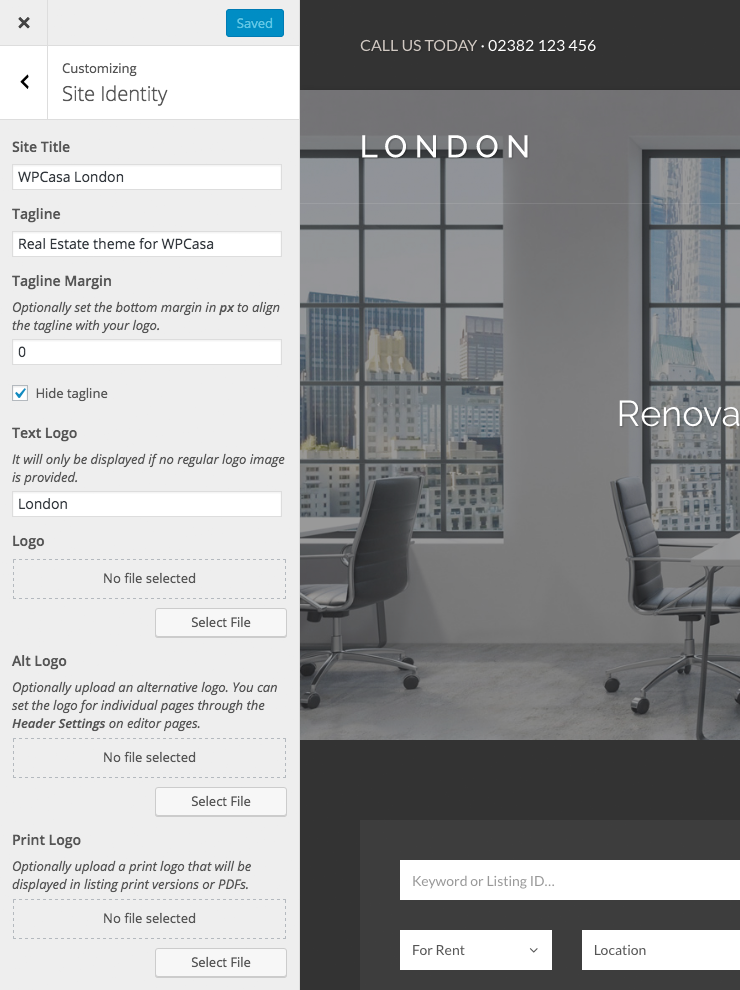
Task: Click the Print Logo 'No file selected' area
Action: click(149, 919)
